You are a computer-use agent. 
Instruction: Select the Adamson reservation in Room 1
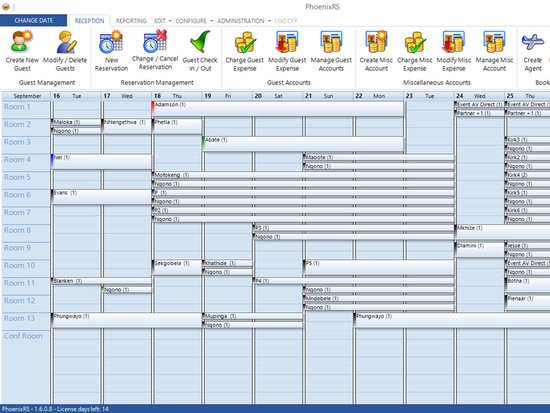[x=278, y=109]
